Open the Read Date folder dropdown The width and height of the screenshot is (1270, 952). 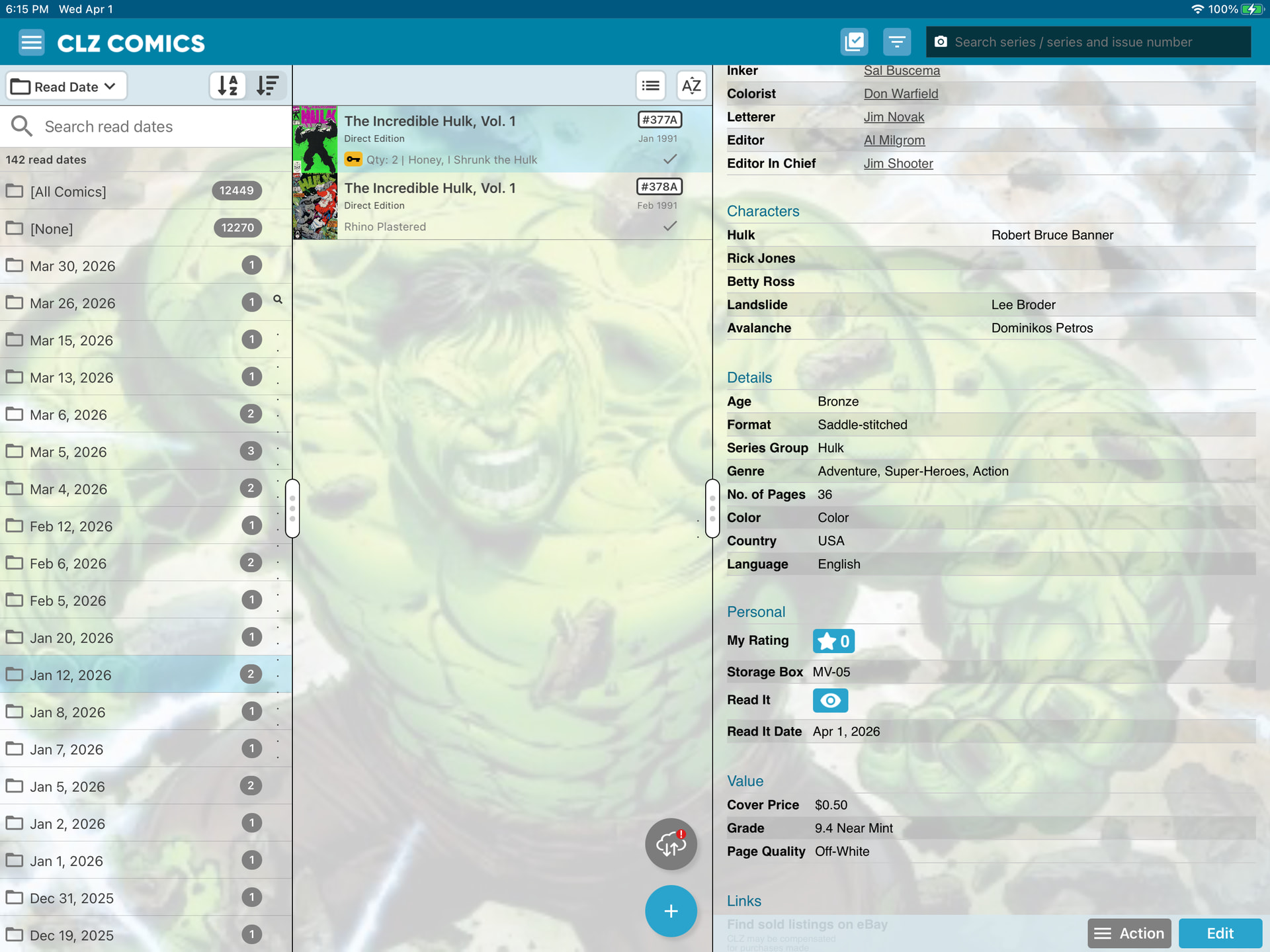65,86
